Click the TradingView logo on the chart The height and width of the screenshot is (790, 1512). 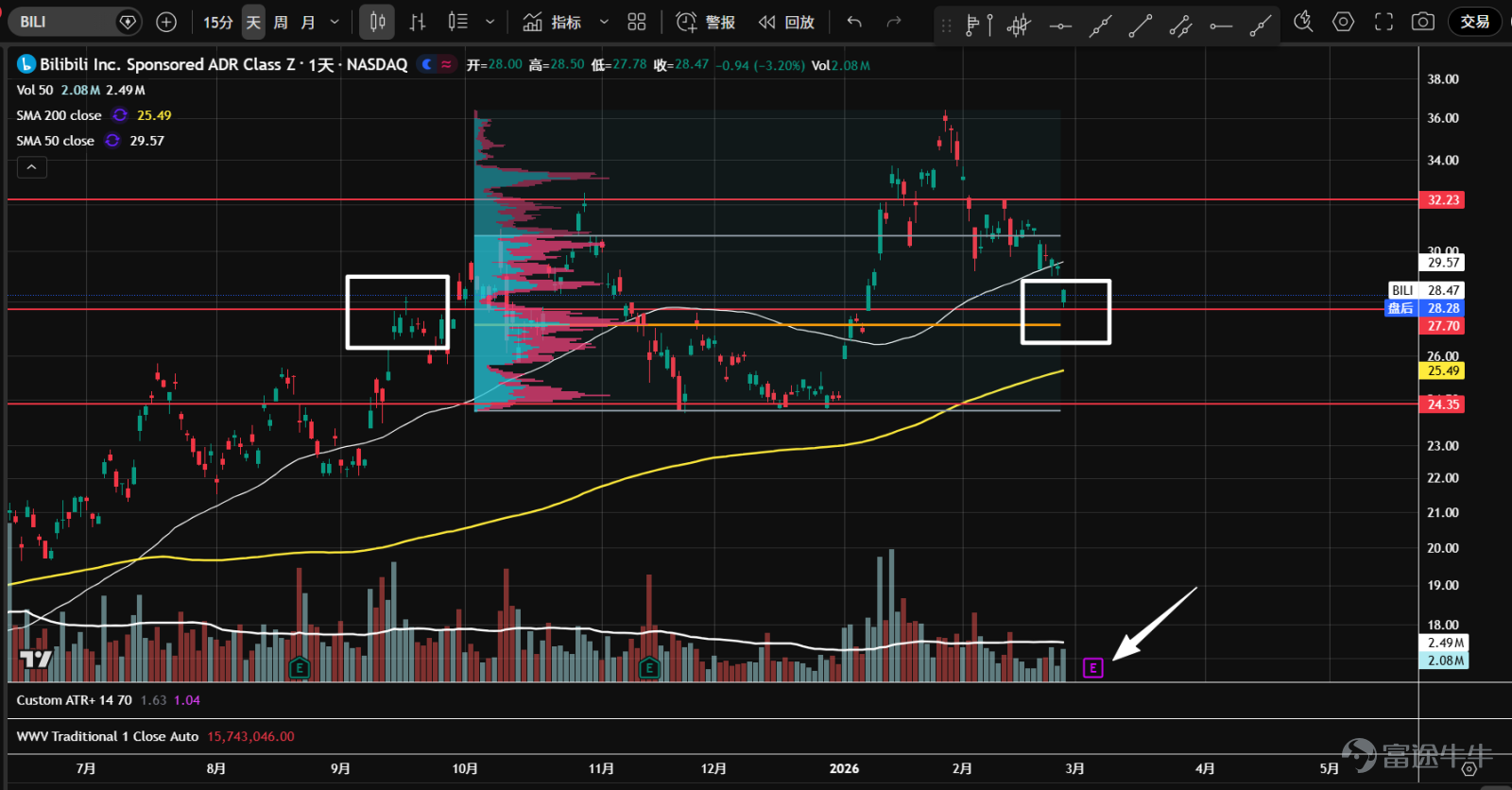[36, 659]
